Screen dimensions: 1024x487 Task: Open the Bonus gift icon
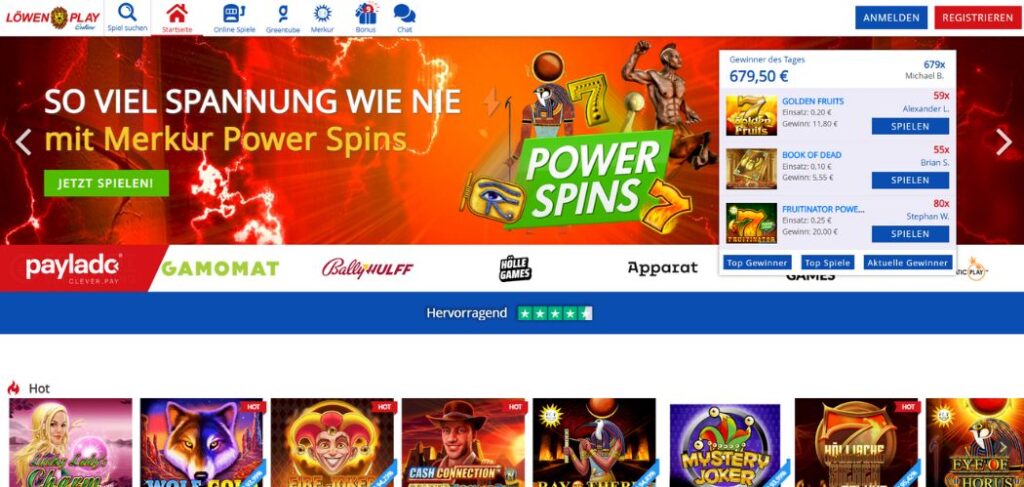(x=366, y=13)
